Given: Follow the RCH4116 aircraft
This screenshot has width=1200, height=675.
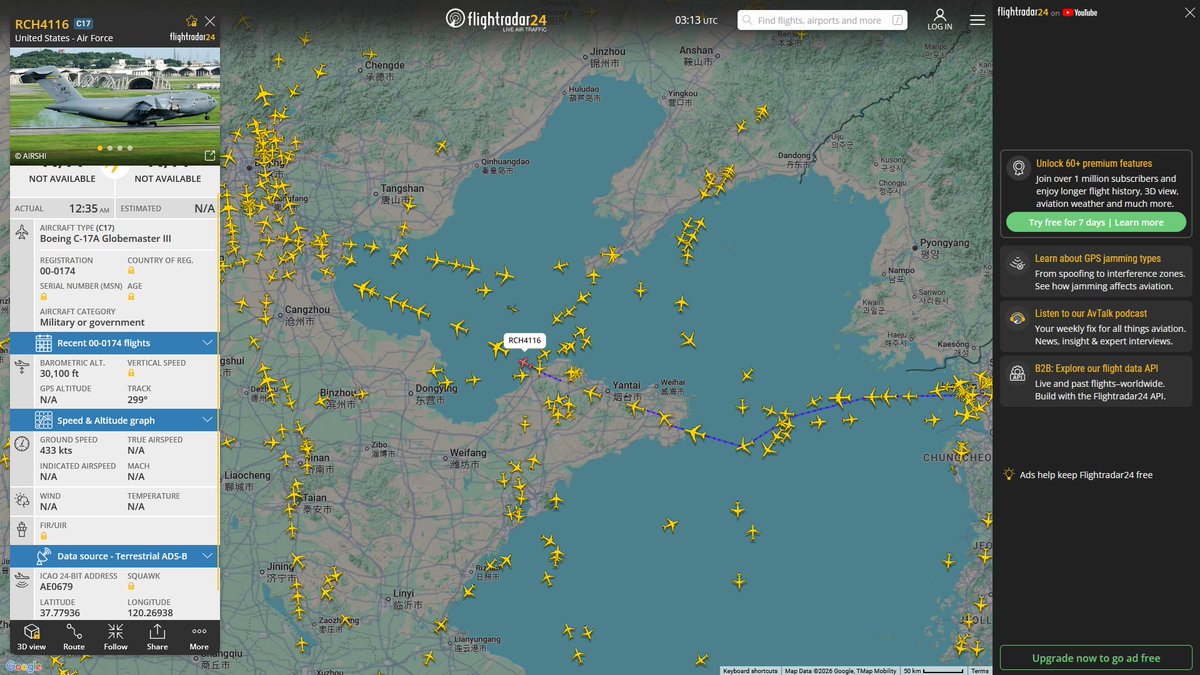Looking at the screenshot, I should coord(116,637).
